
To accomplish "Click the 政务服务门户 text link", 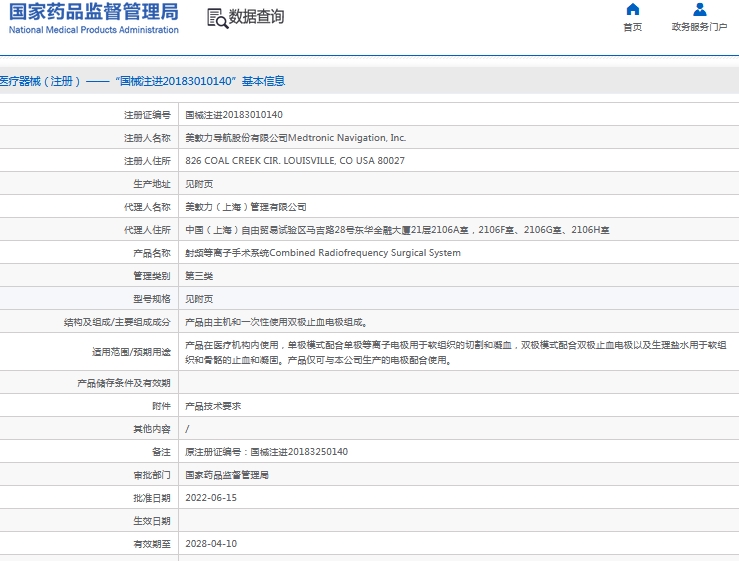I will tap(699, 27).
